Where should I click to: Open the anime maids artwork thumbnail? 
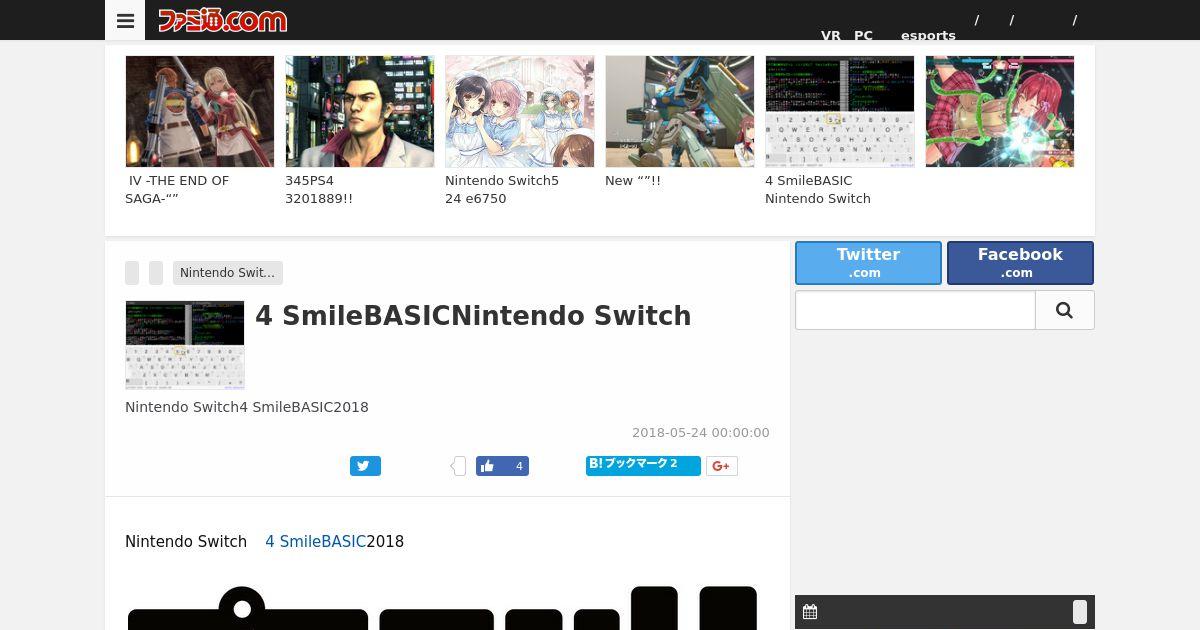pos(519,111)
